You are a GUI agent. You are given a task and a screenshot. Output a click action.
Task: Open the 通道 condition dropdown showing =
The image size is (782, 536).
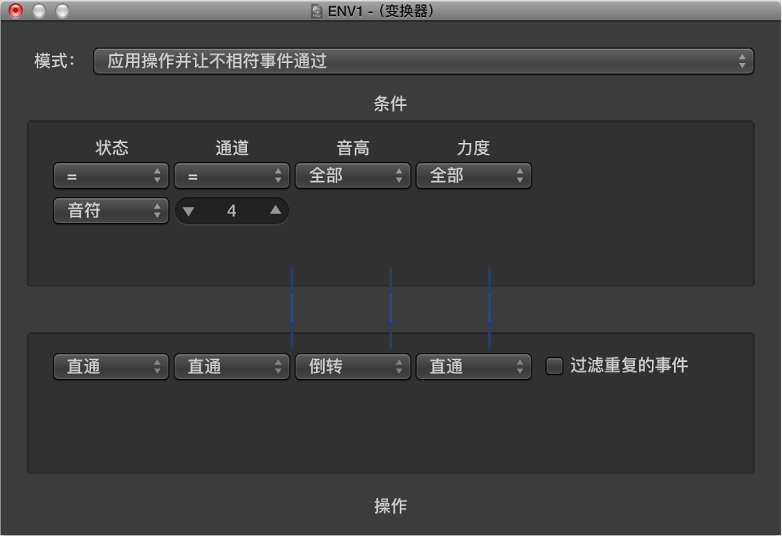click(232, 176)
